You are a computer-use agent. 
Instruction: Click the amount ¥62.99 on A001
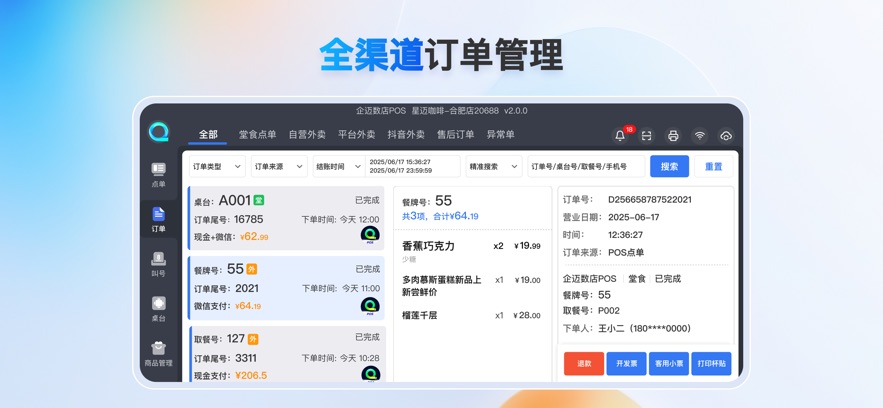pos(254,237)
